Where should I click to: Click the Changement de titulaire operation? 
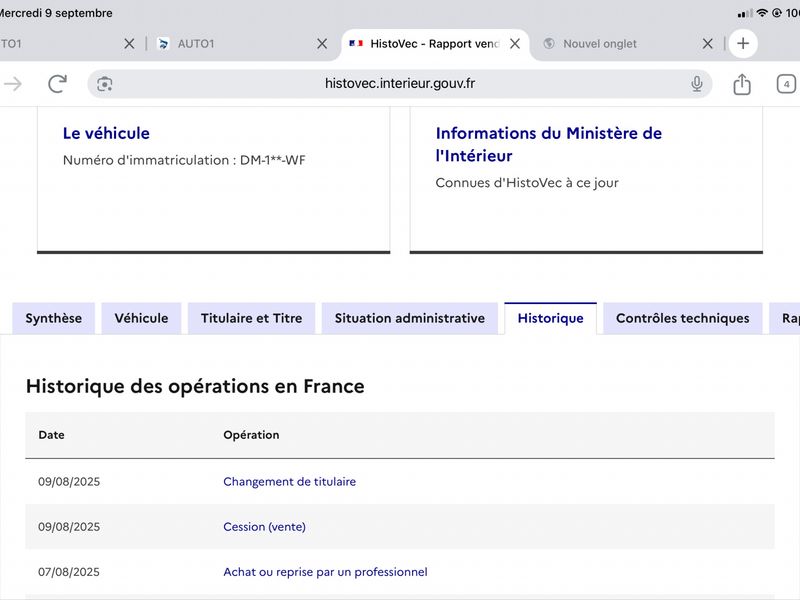click(x=289, y=482)
